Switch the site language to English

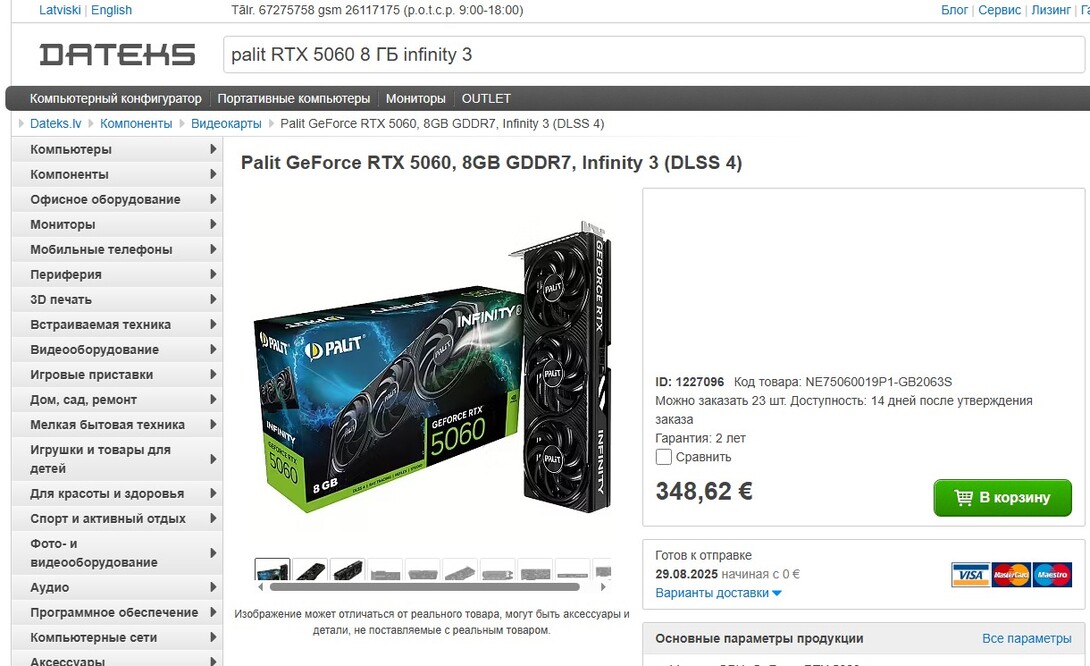pyautogui.click(x=111, y=10)
